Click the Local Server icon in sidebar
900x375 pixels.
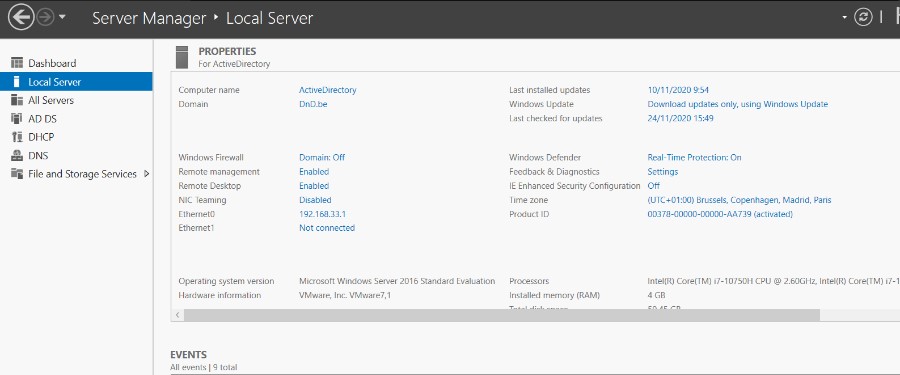tap(17, 82)
